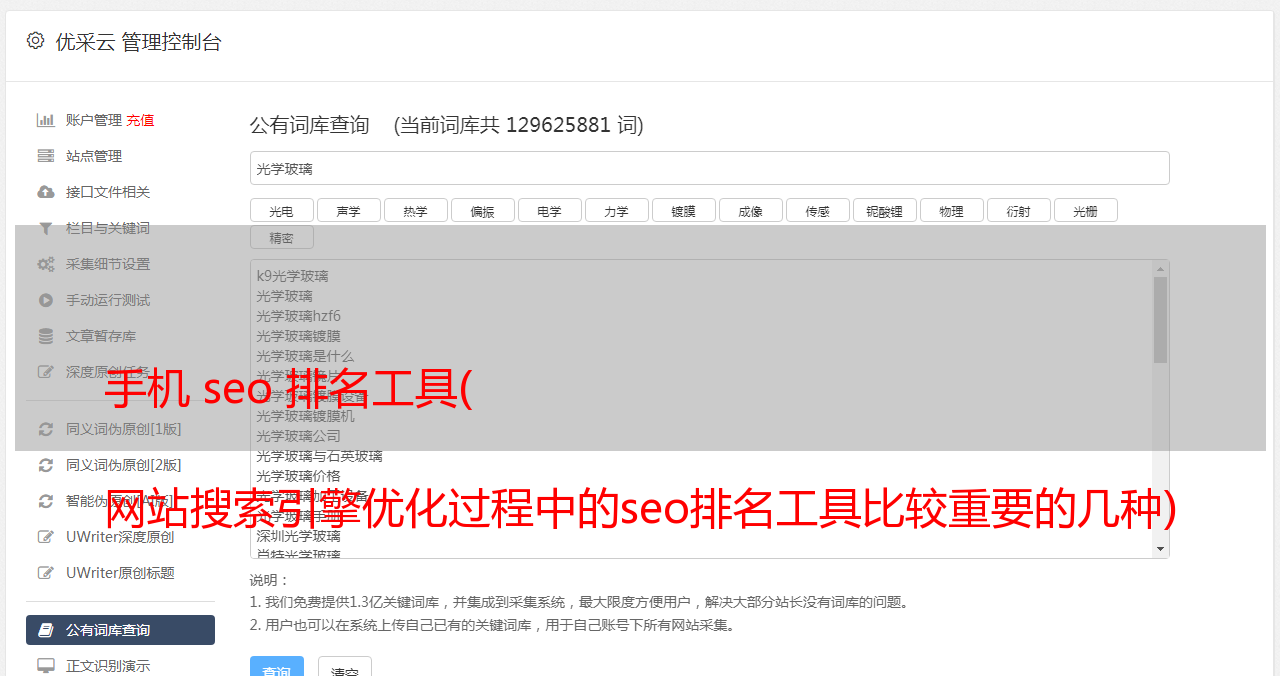
Task: Focus the 光学玻璃 search input field
Action: [709, 168]
